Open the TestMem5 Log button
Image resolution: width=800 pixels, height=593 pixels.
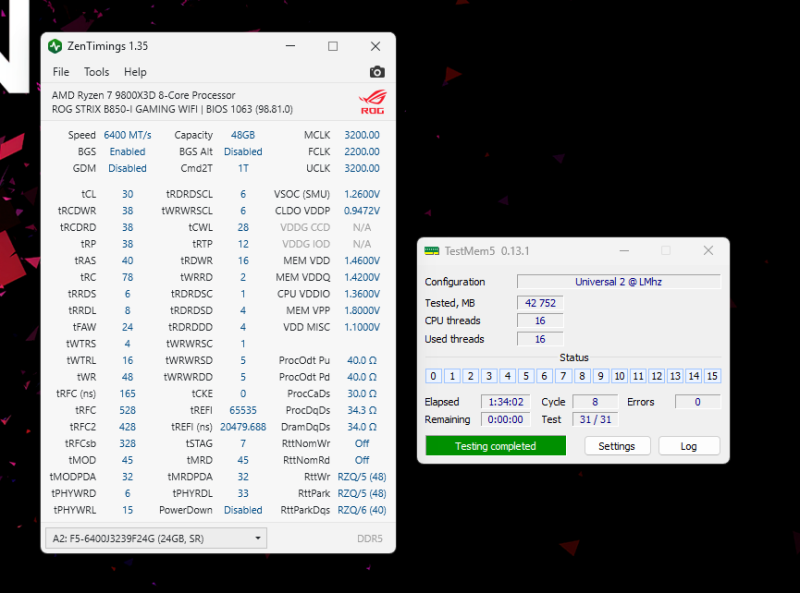[689, 446]
